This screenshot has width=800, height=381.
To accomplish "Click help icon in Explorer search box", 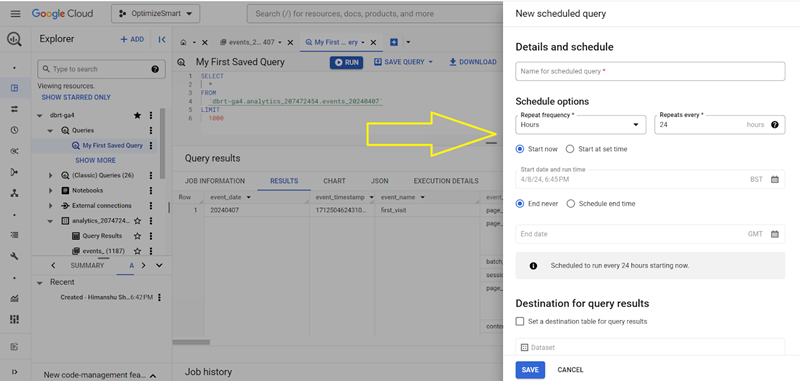I will coord(155,69).
